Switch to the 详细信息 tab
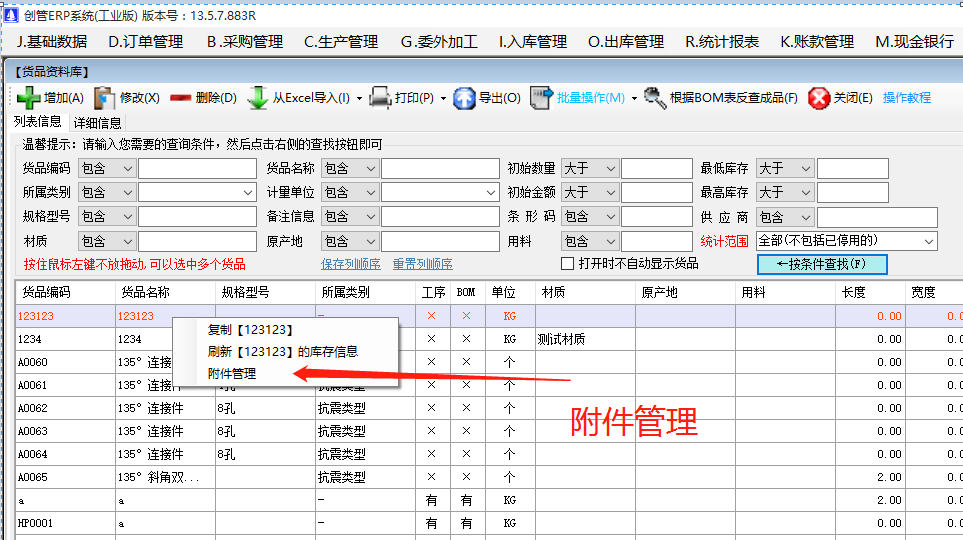The width and height of the screenshot is (963, 540). click(x=98, y=123)
